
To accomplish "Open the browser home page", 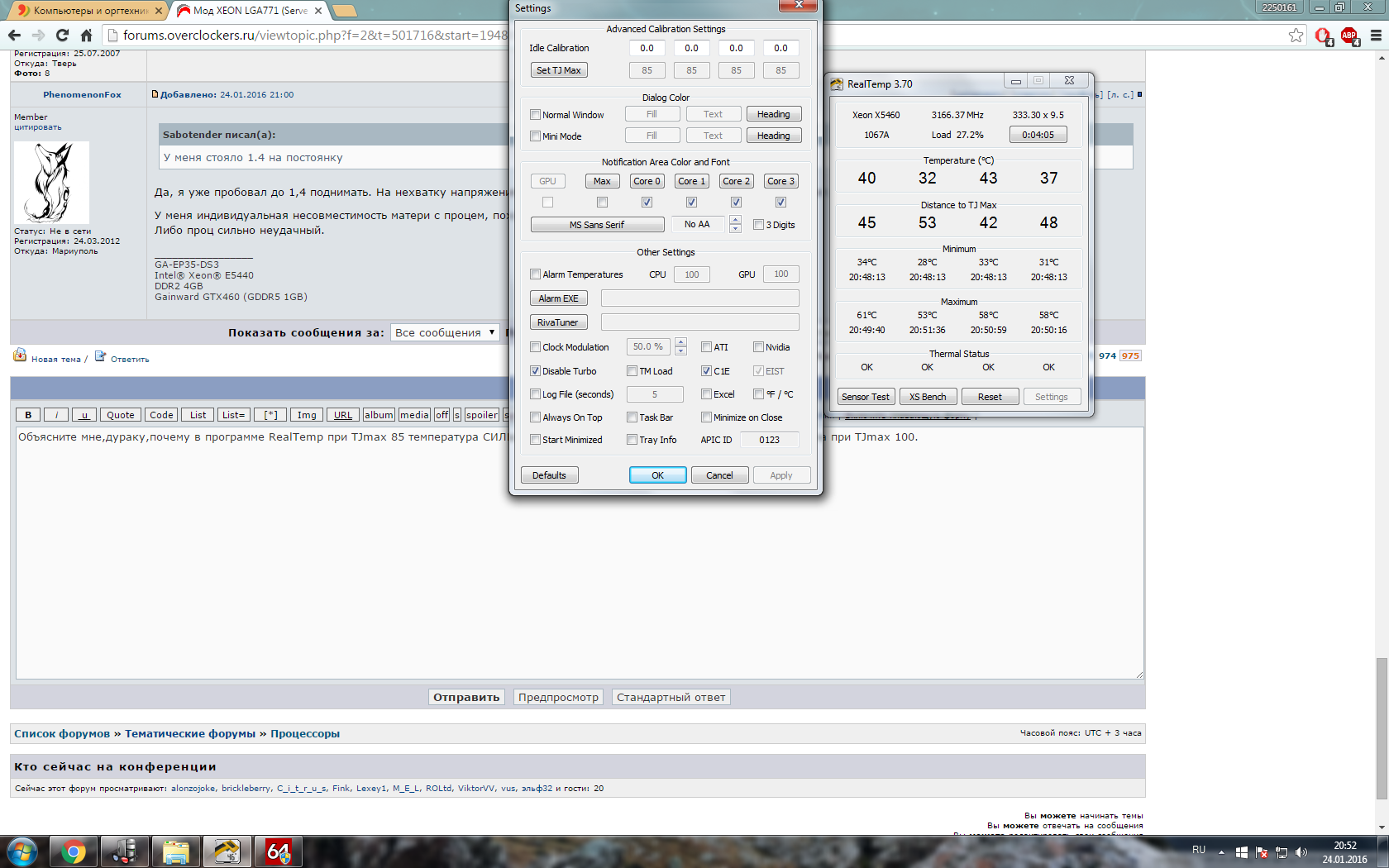I will tap(86, 35).
